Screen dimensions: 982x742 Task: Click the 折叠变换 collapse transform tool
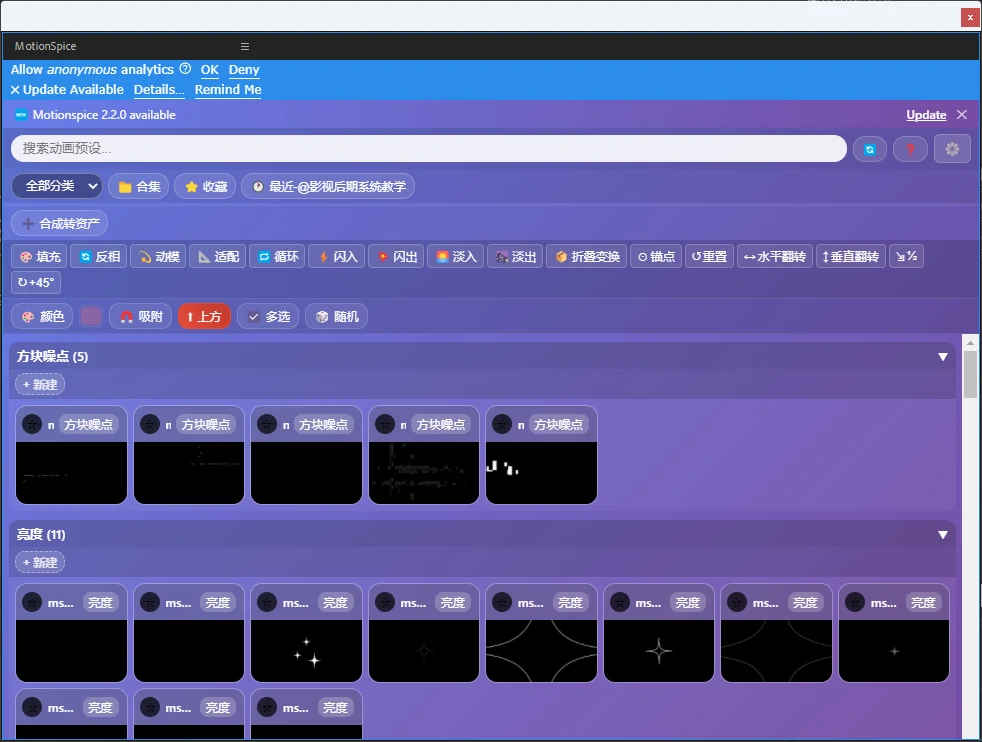click(587, 257)
